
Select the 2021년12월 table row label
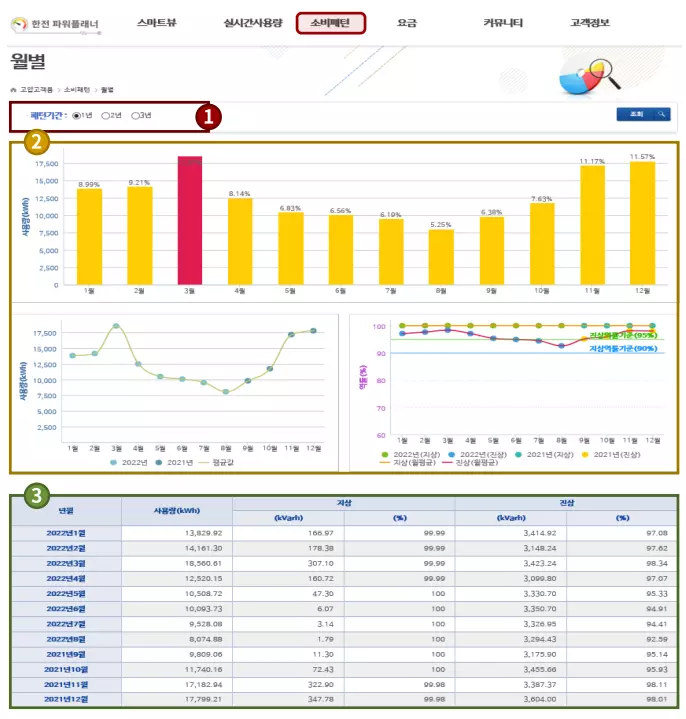click(x=66, y=699)
